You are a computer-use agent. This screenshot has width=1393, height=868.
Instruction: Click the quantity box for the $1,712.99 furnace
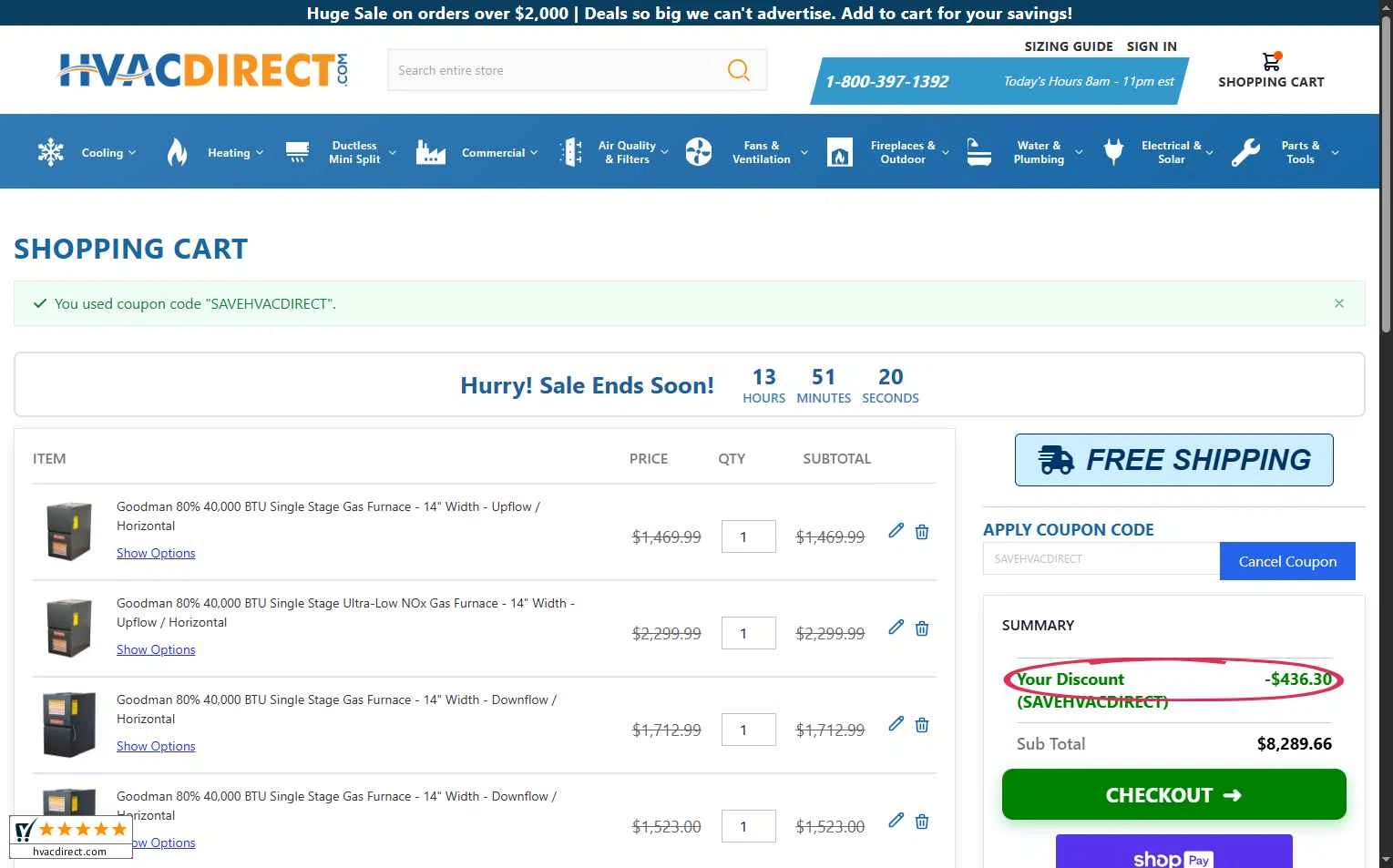point(749,730)
